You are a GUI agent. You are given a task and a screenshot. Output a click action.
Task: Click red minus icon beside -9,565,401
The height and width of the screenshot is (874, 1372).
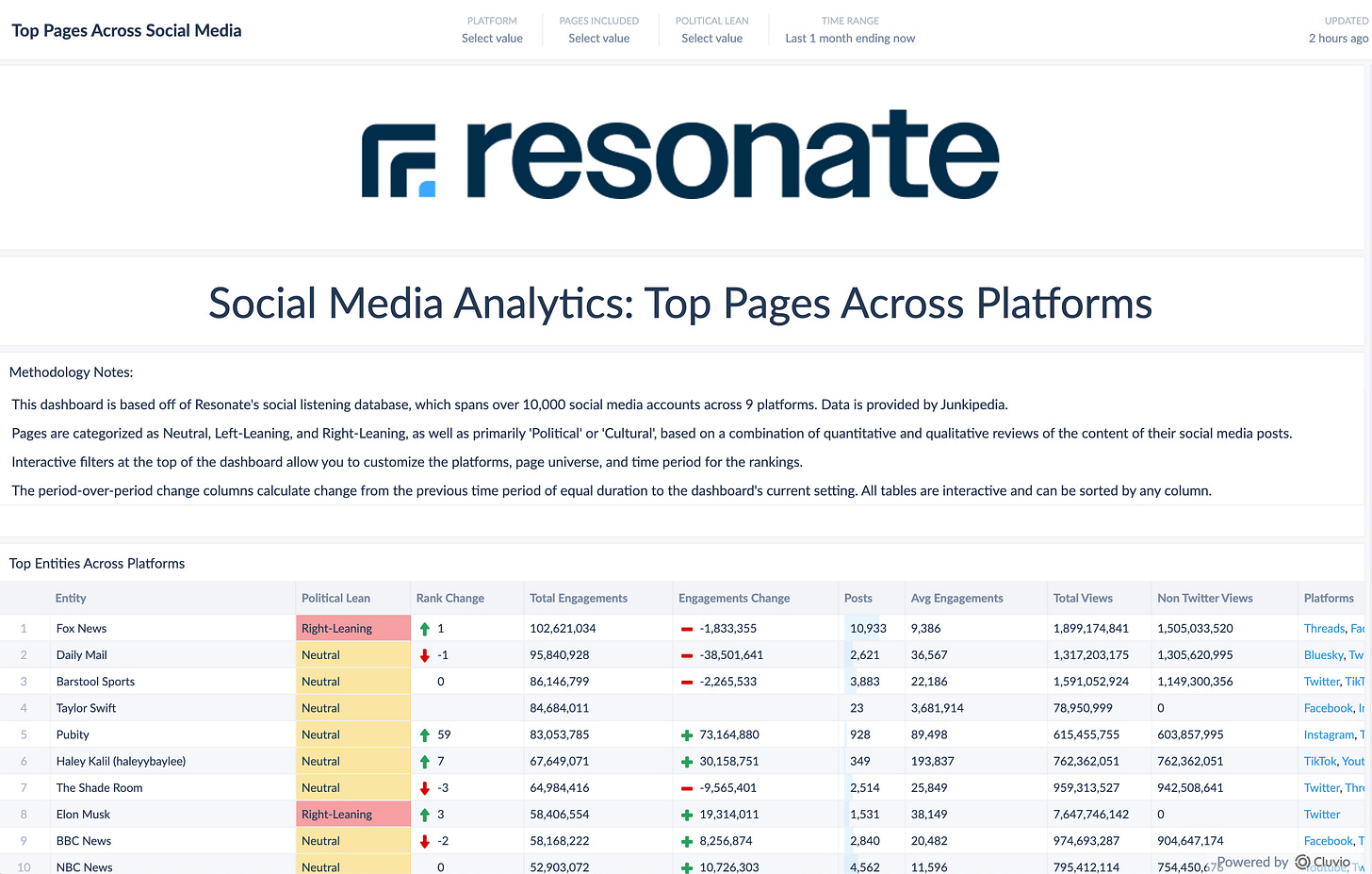click(x=687, y=788)
